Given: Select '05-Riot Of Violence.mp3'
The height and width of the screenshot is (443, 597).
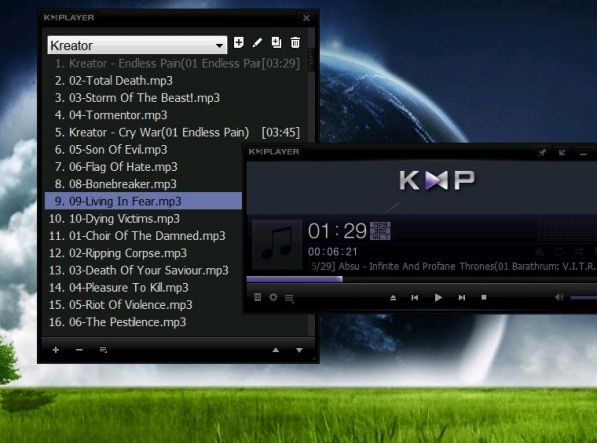Looking at the screenshot, I should click(x=144, y=305).
